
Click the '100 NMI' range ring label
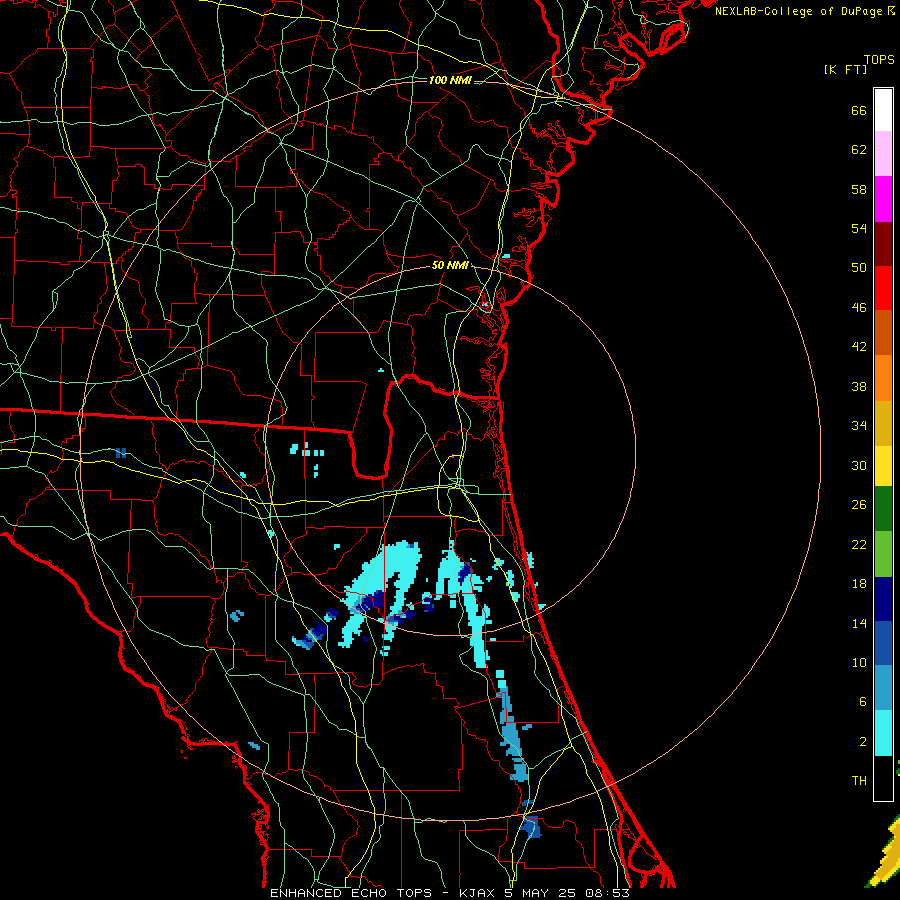(450, 80)
